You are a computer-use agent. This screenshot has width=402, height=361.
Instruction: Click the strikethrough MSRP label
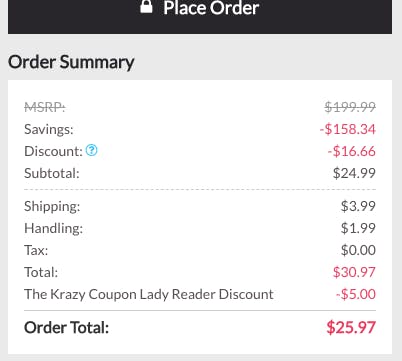coord(45,107)
